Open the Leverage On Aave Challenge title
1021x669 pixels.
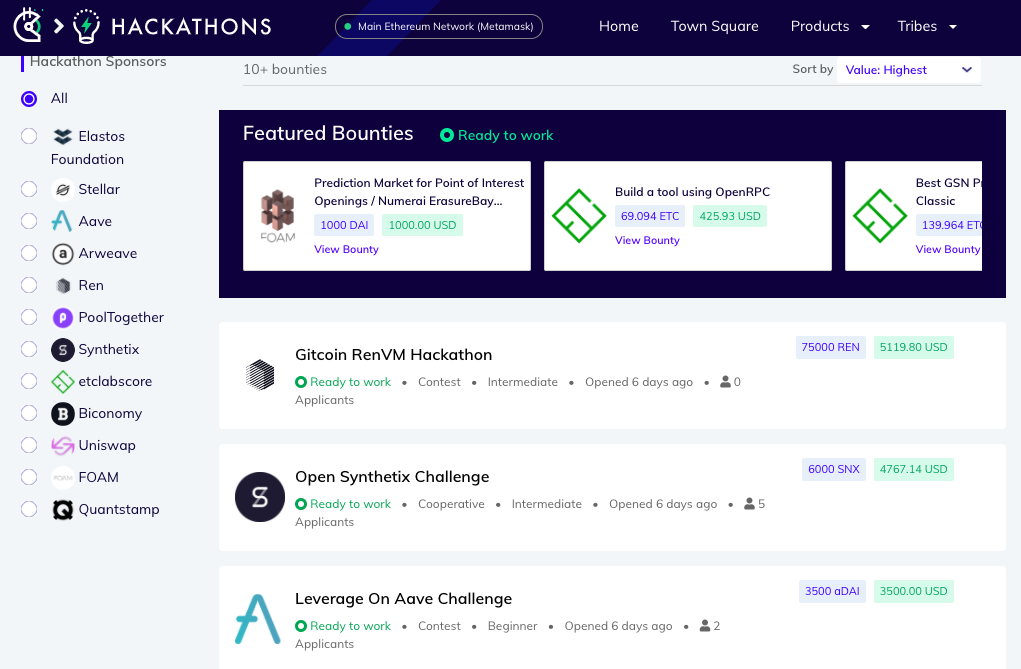tap(403, 599)
